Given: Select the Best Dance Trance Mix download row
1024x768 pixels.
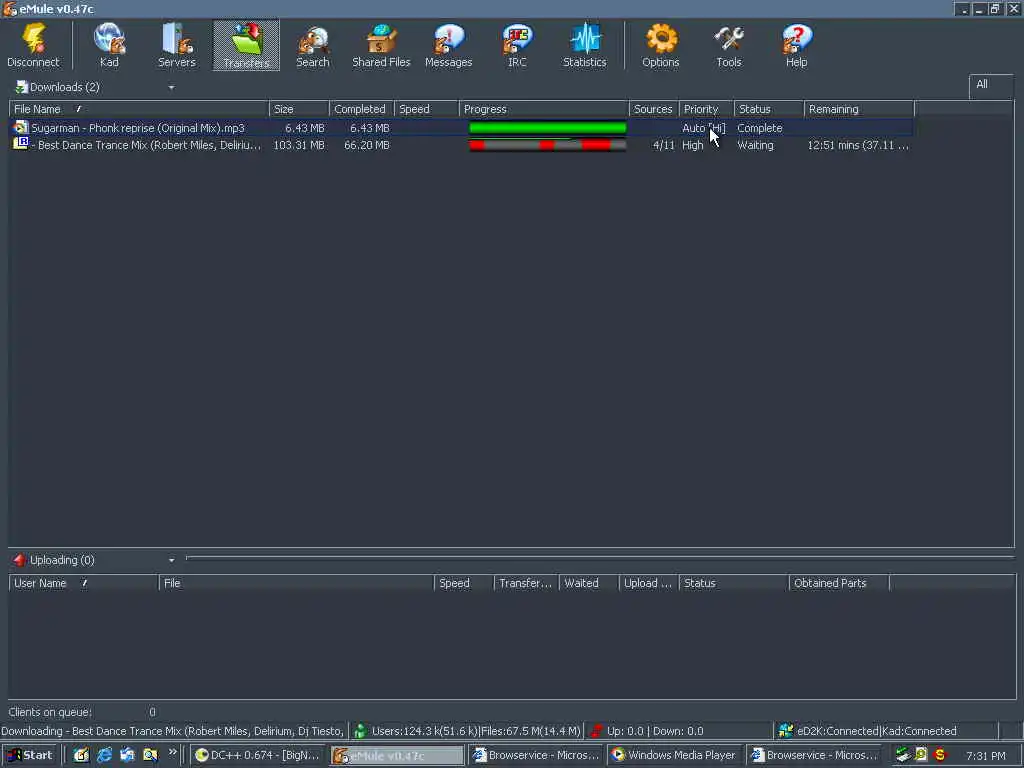Looking at the screenshot, I should (x=462, y=145).
